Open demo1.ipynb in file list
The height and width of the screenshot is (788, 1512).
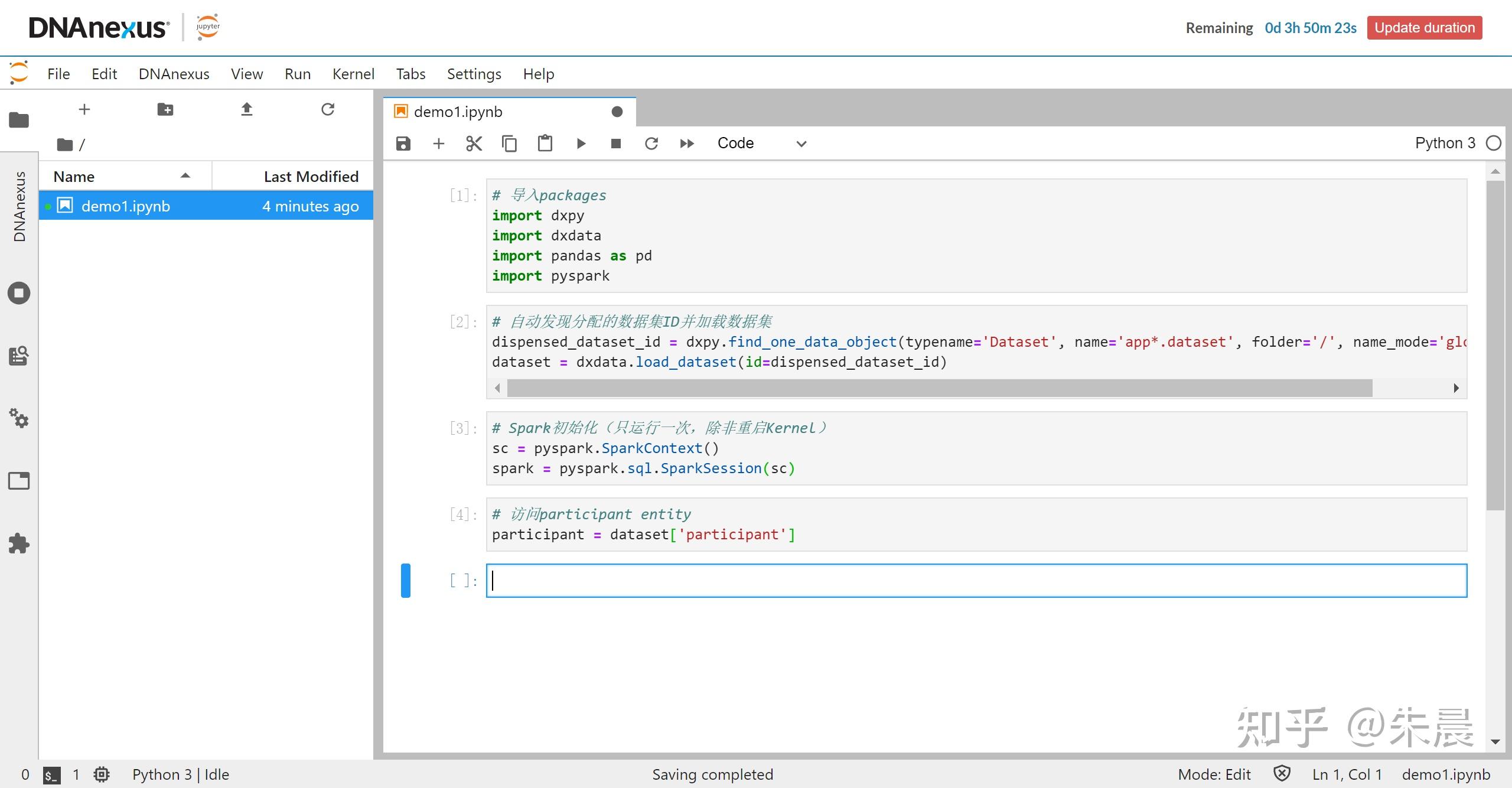pyautogui.click(x=126, y=206)
